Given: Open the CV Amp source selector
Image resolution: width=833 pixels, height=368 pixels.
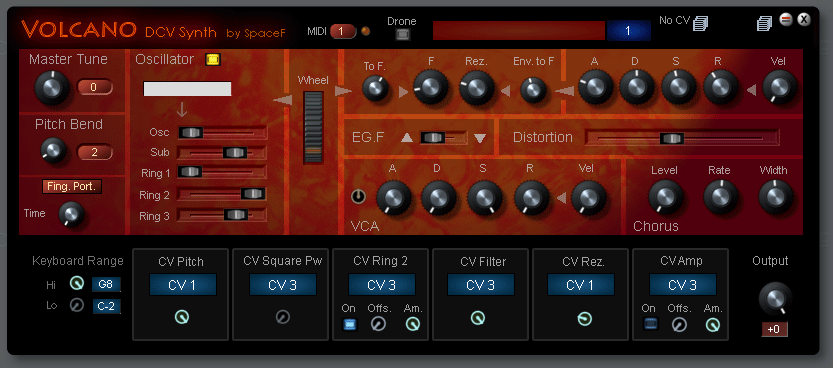Looking at the screenshot, I should (x=682, y=285).
